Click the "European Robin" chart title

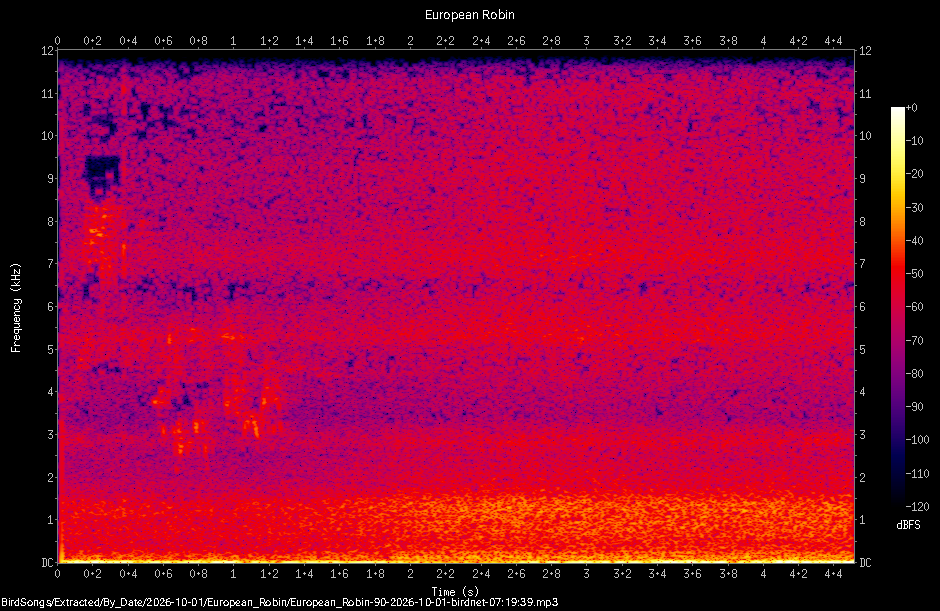click(x=469, y=15)
